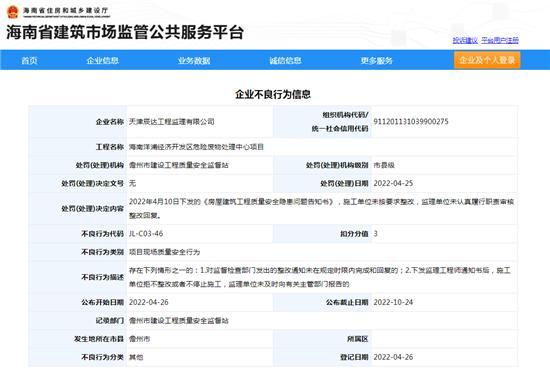This screenshot has height=386, width=550.
Task: Select 项目现场质量安全行为 category value
Action: [165, 252]
